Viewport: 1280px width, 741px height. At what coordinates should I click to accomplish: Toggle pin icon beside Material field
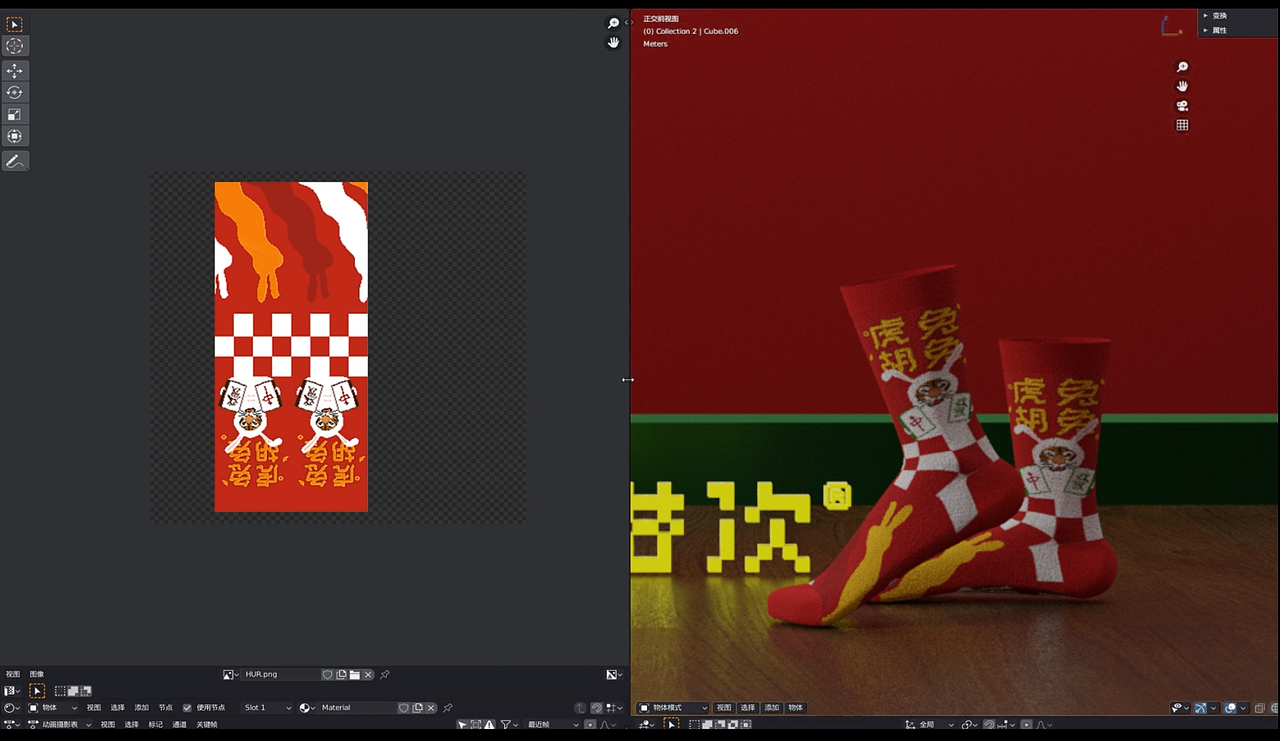pyautogui.click(x=447, y=708)
